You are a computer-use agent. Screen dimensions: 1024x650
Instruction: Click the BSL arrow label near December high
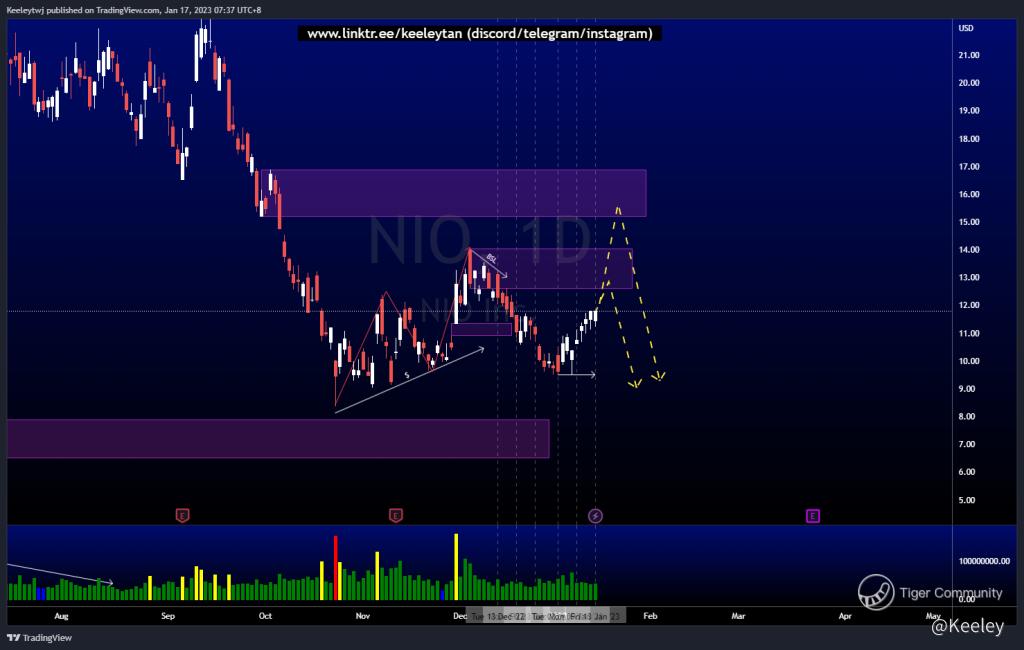pos(492,259)
